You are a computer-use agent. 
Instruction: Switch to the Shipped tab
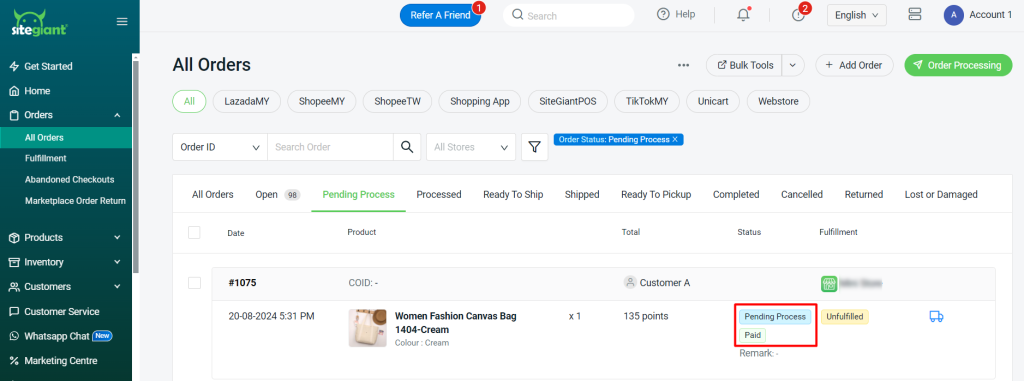[x=582, y=195]
